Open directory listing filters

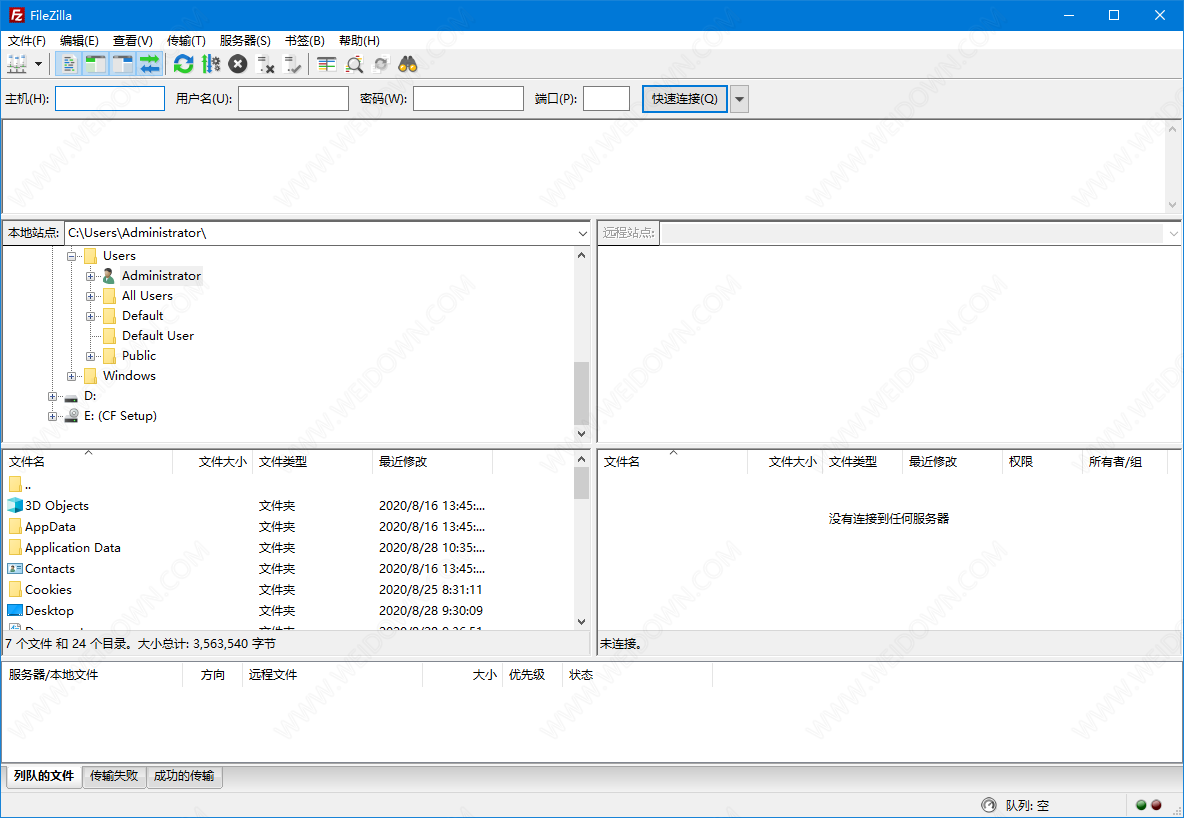point(326,64)
